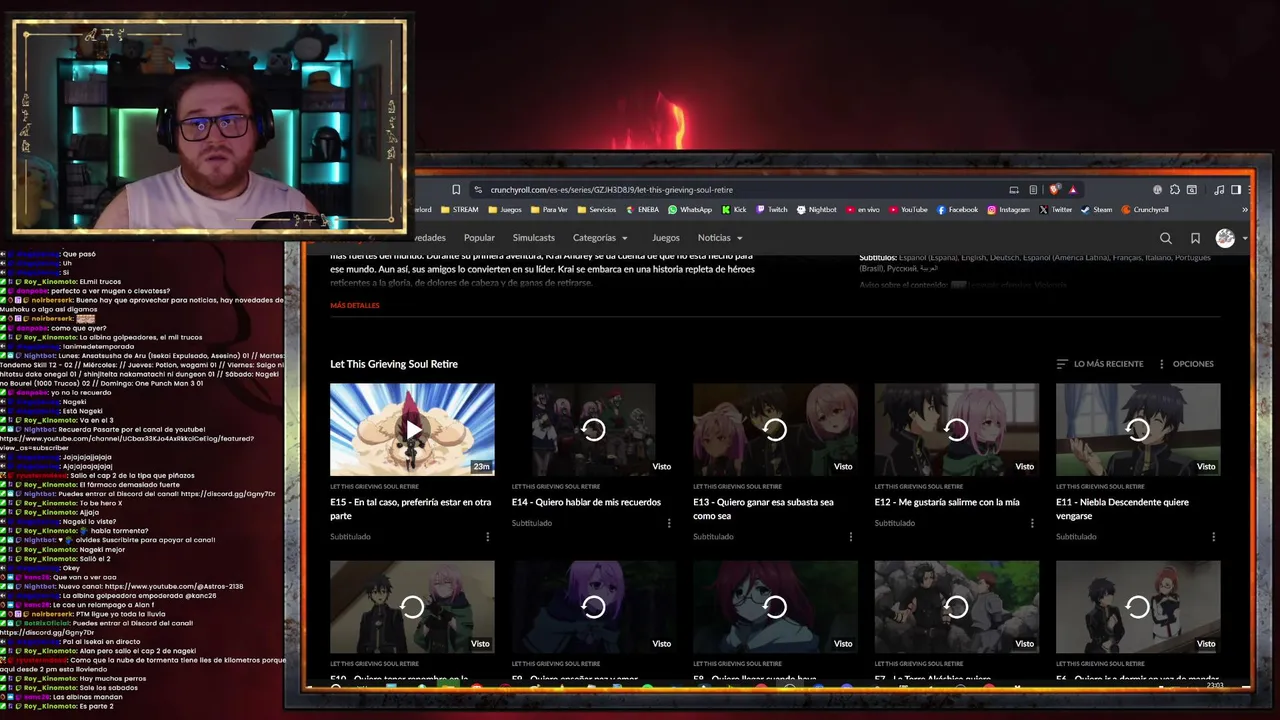Open the three-dot menu for episode E13
The width and height of the screenshot is (1280, 720).
tap(851, 537)
